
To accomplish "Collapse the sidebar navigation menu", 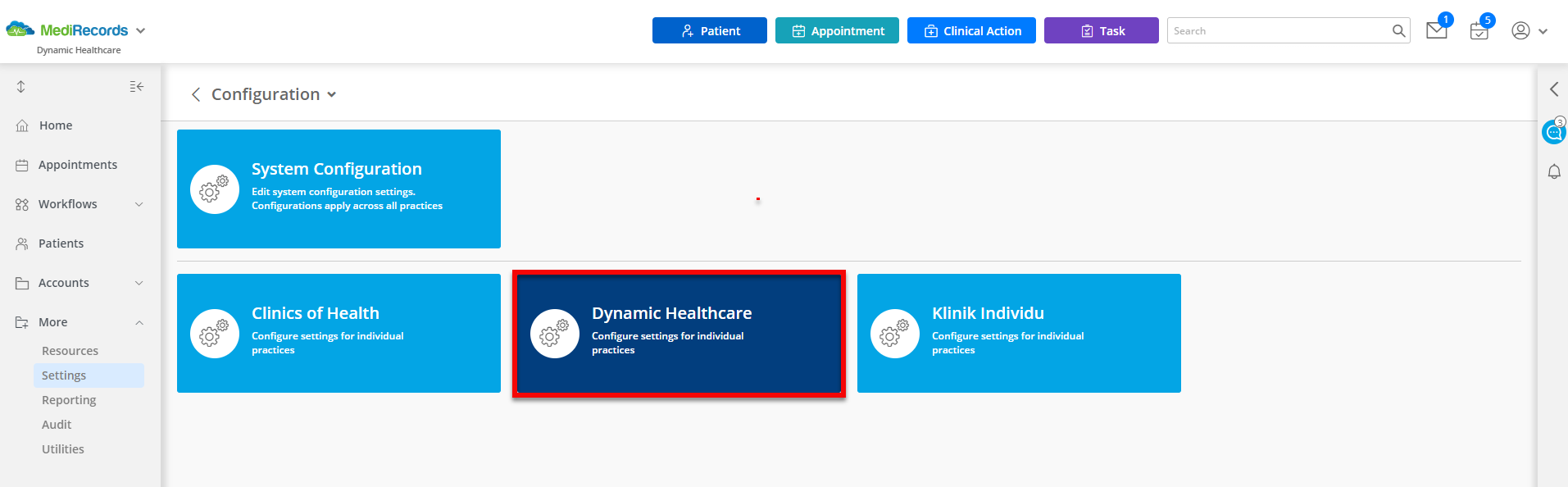I will 137,86.
